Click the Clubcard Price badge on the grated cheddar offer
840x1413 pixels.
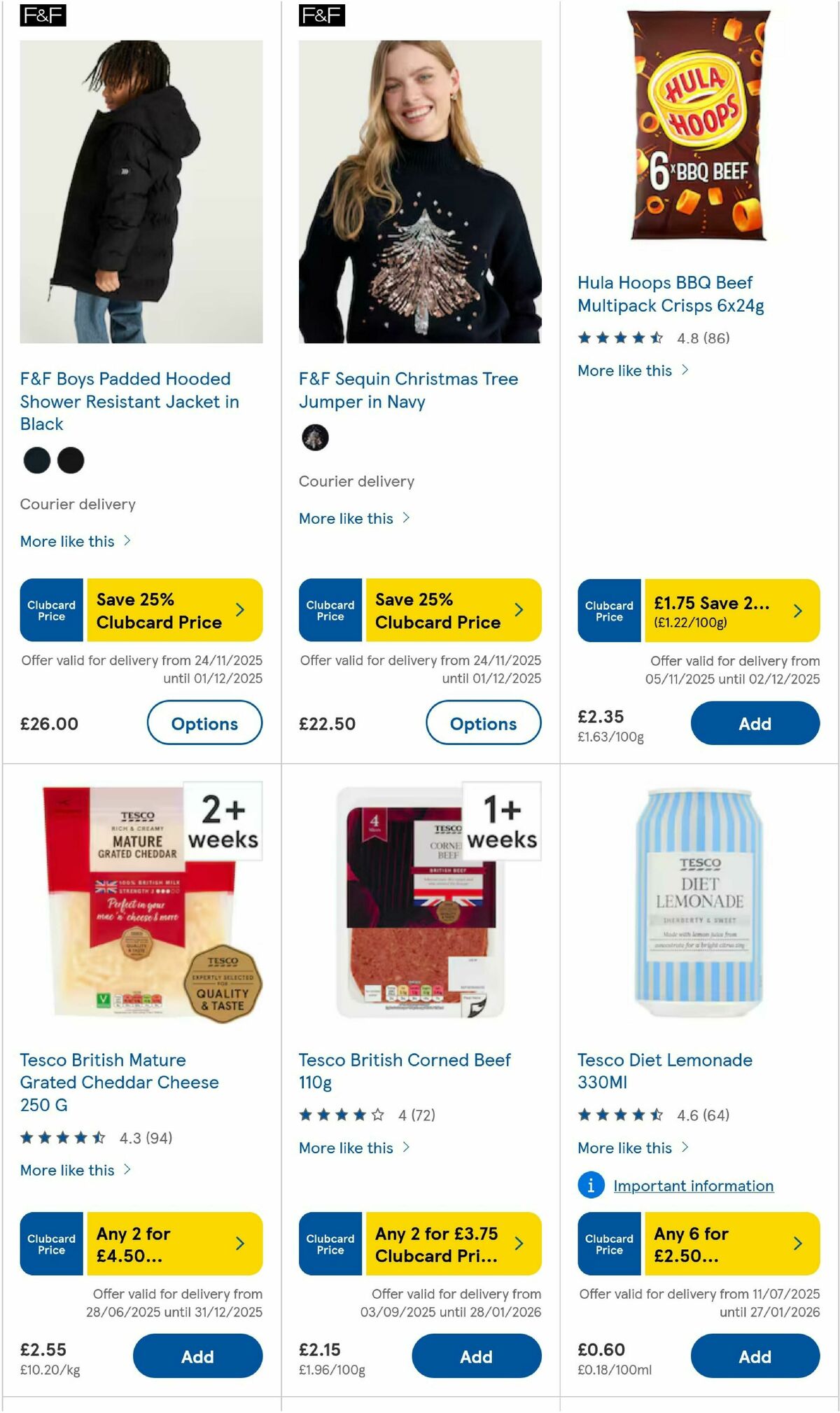coord(50,1244)
